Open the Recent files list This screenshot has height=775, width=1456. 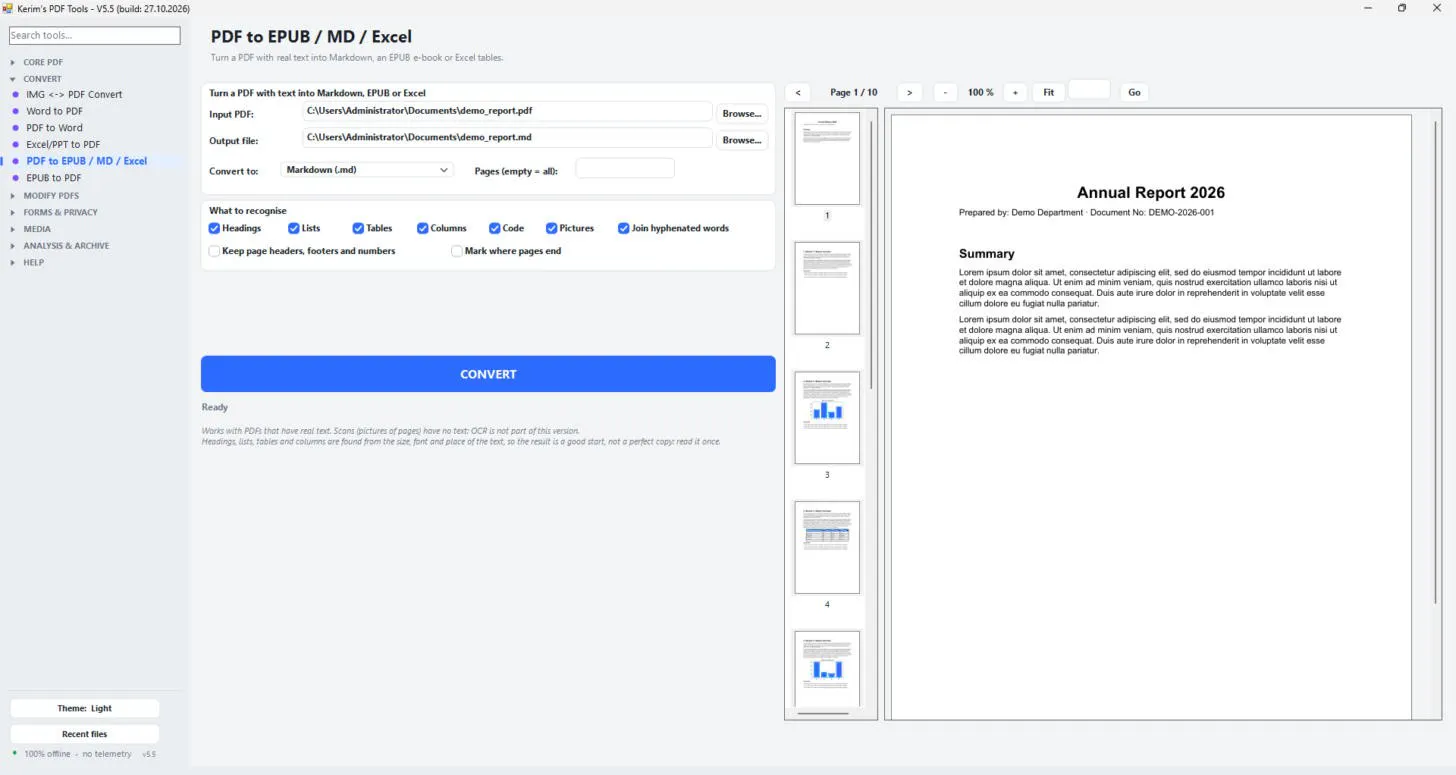(84, 734)
